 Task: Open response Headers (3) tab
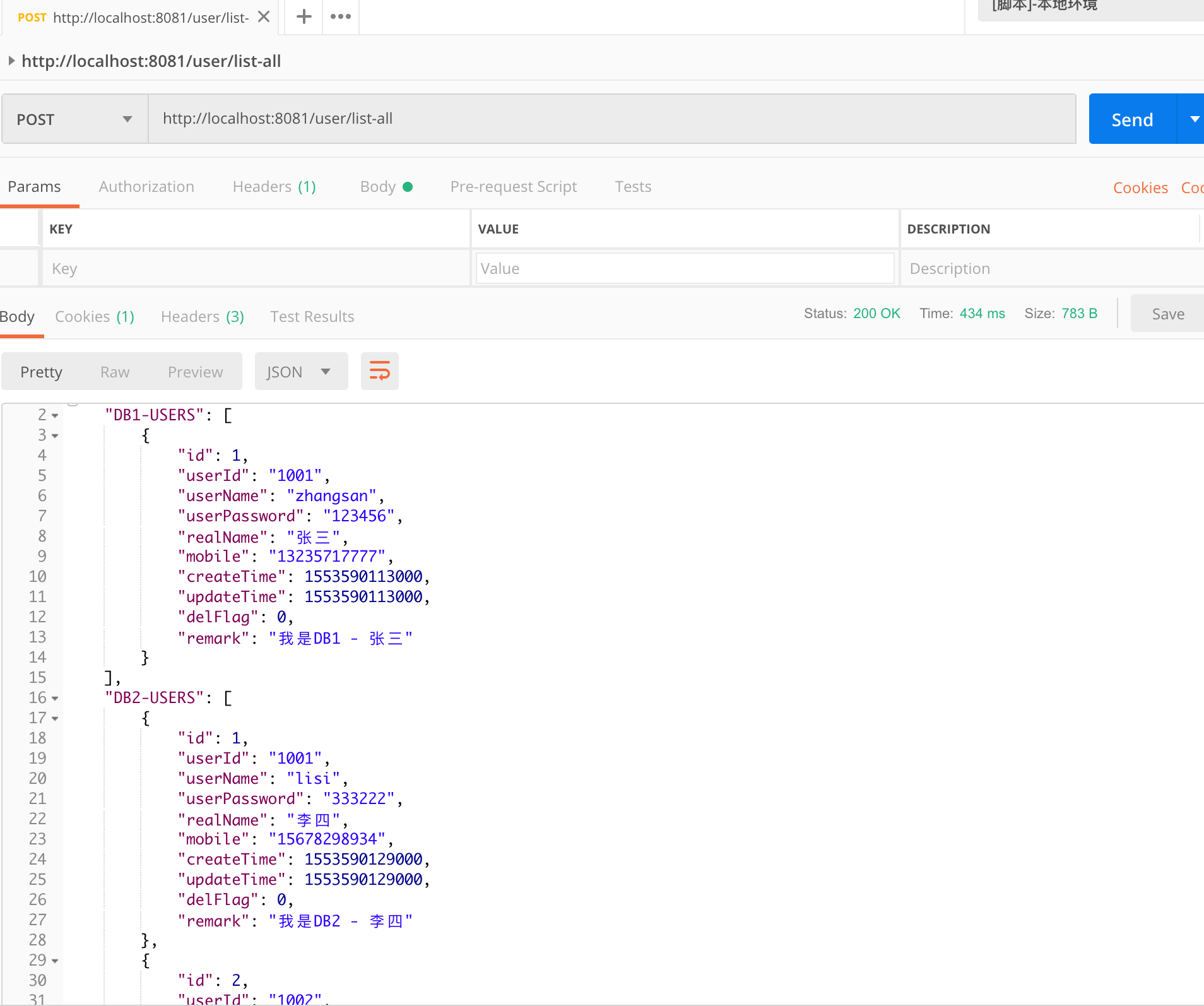point(203,317)
